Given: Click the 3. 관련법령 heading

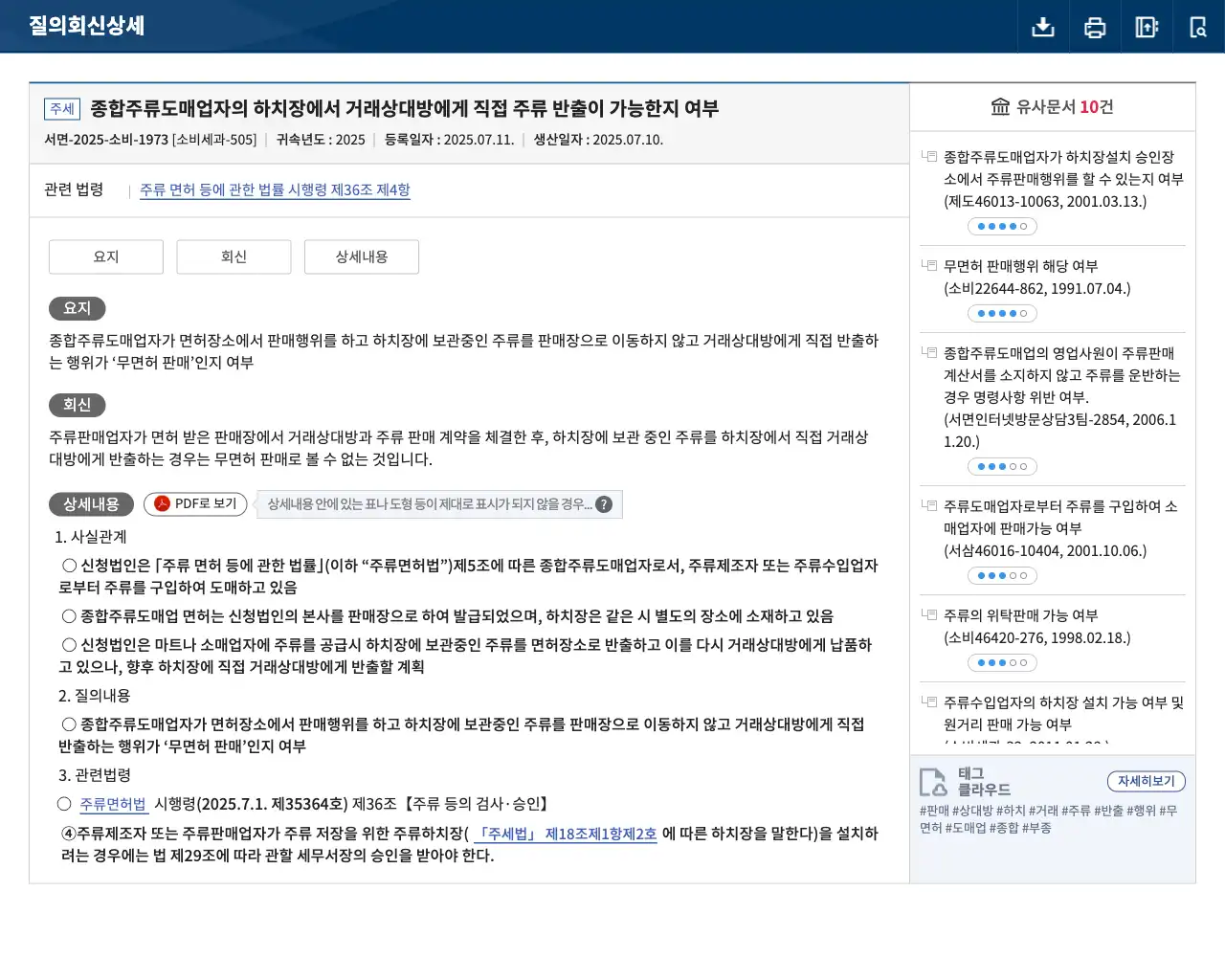Looking at the screenshot, I should pyautogui.click(x=94, y=775).
